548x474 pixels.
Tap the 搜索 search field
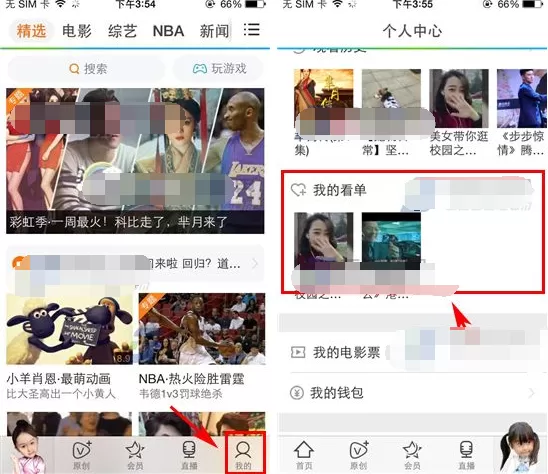86,69
